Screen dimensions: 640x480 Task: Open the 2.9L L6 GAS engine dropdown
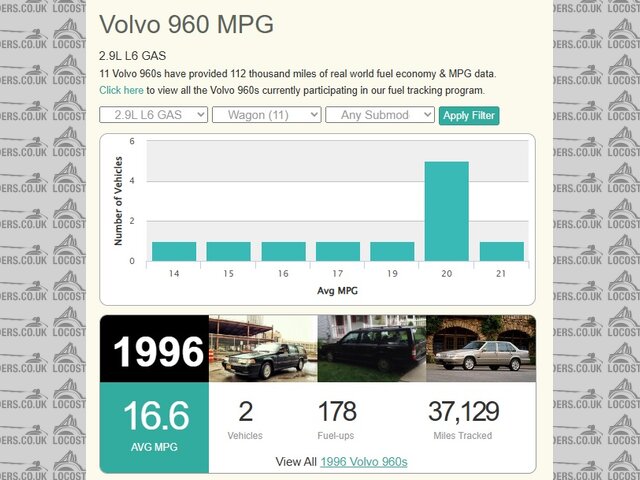tap(154, 115)
